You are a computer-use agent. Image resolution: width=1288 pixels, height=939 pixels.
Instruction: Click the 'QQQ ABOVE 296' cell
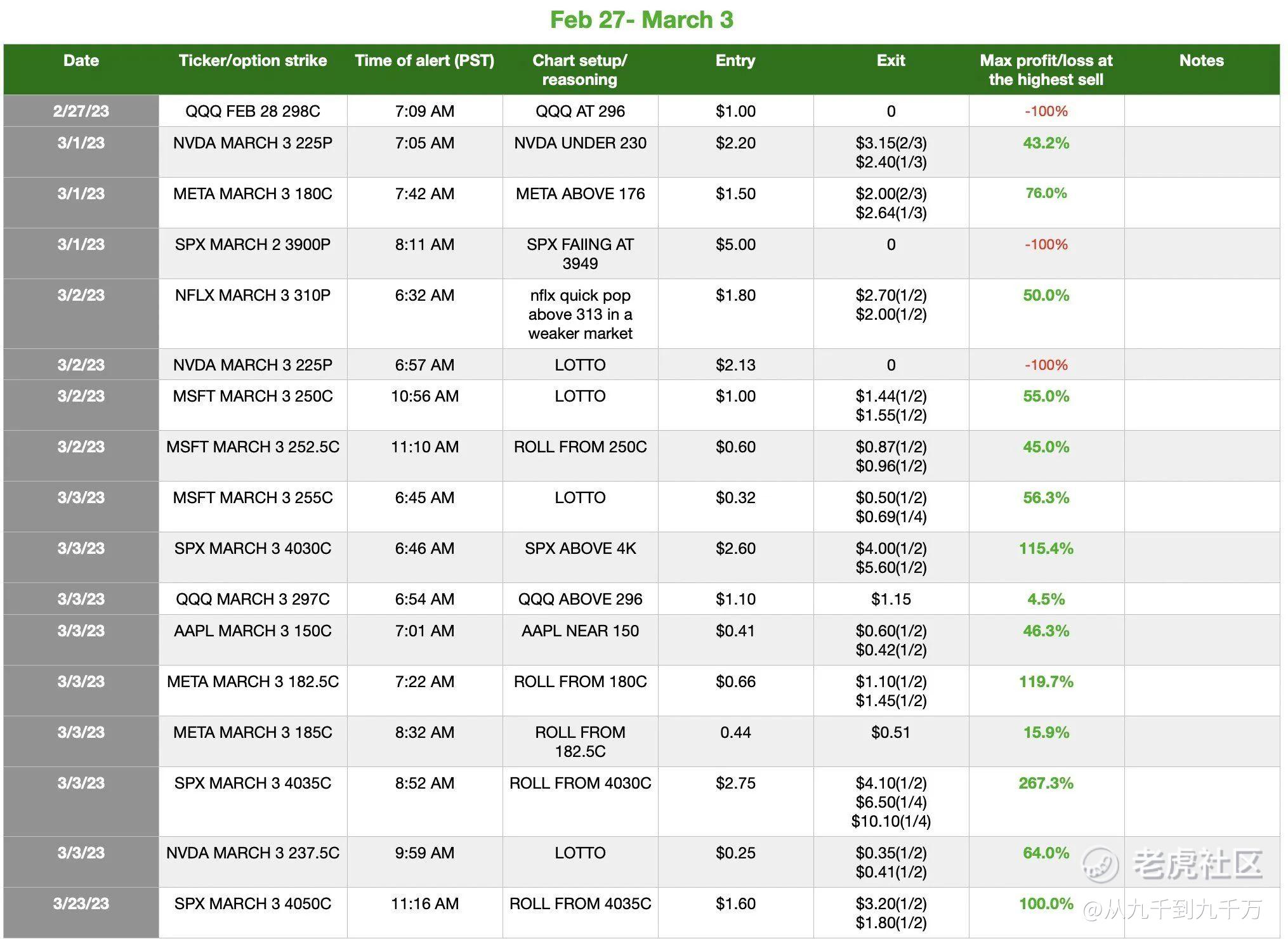coord(580,600)
